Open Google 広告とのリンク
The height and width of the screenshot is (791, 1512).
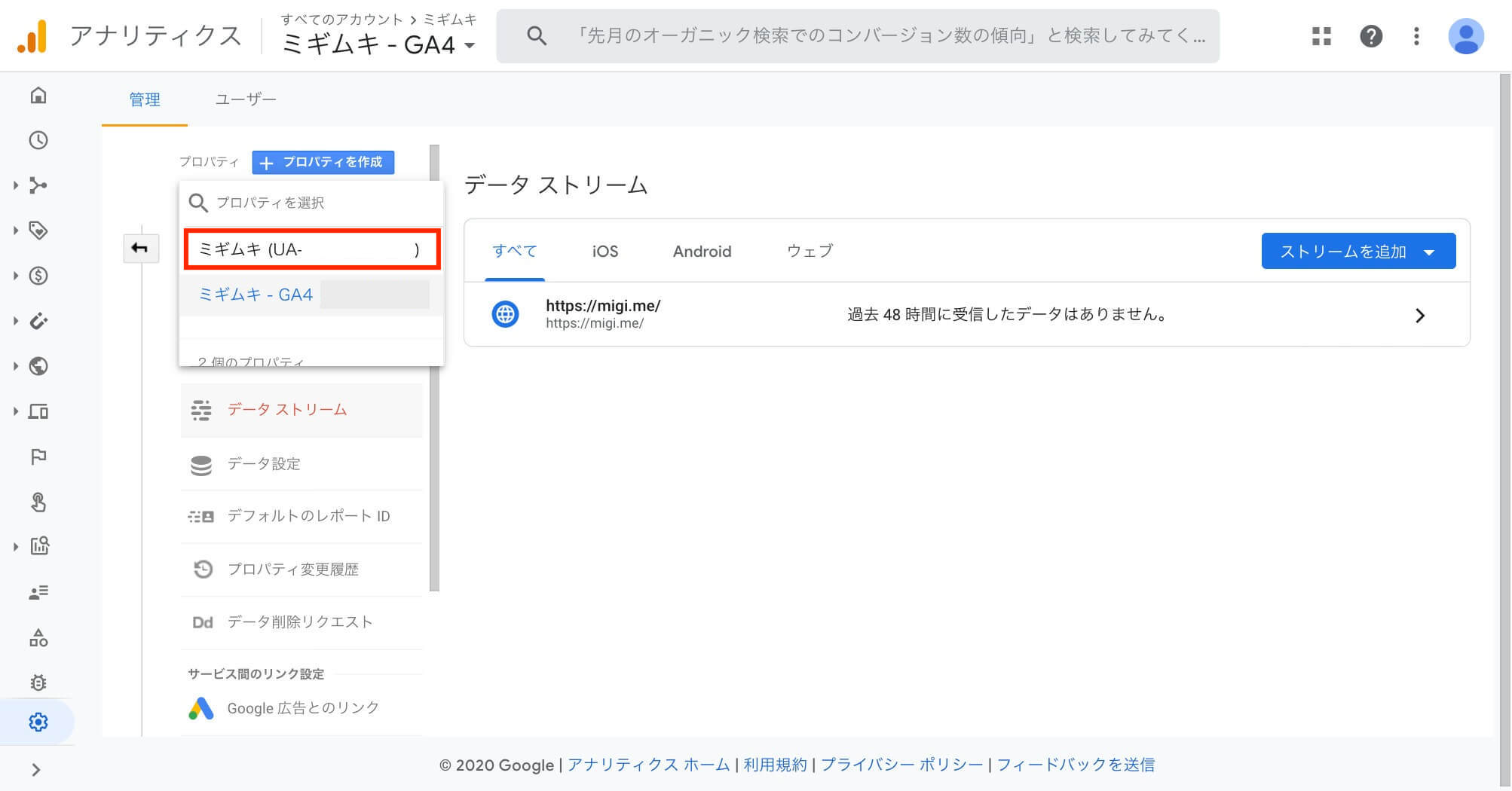tap(301, 708)
